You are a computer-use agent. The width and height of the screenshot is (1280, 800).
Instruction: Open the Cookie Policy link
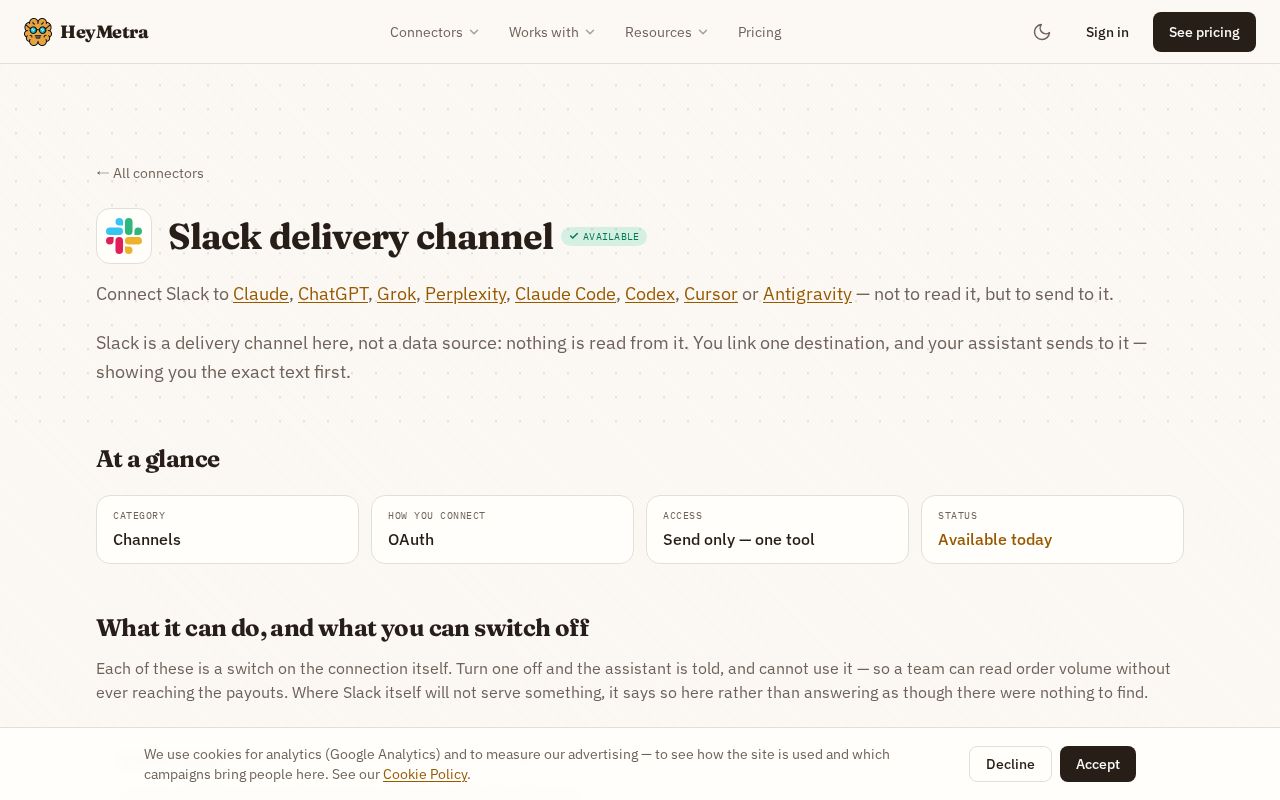click(425, 774)
